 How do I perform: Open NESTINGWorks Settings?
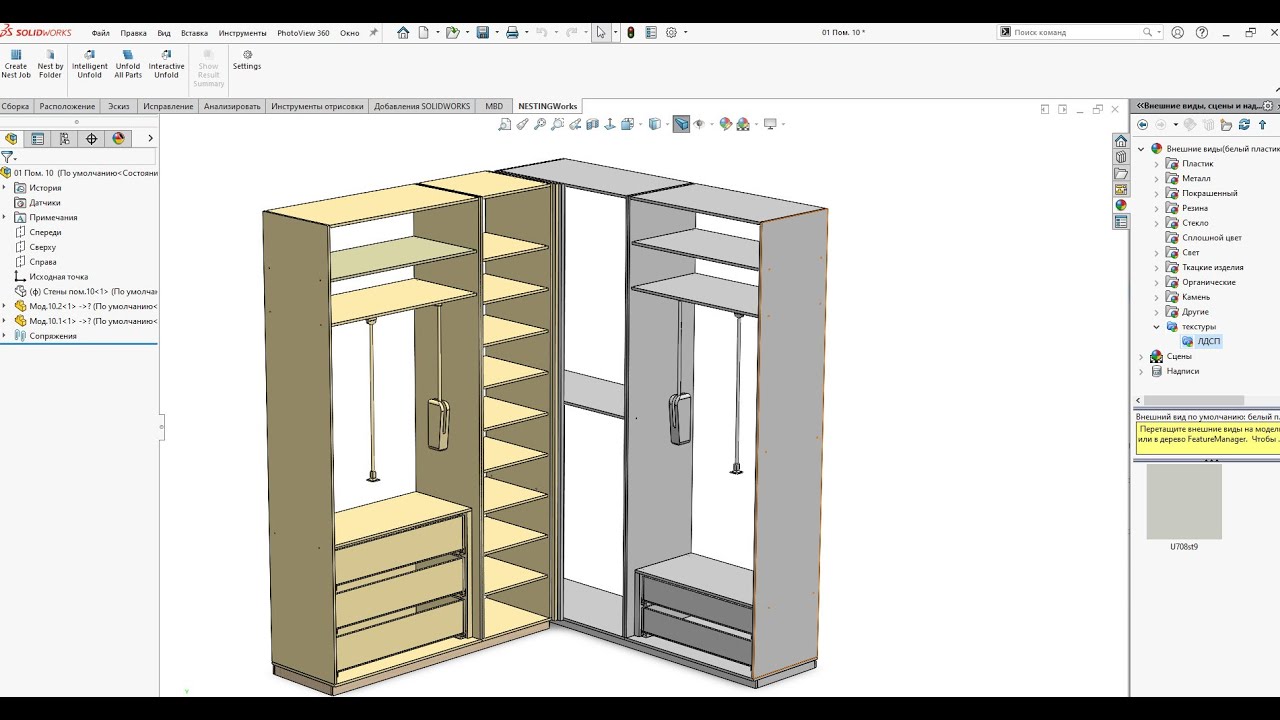coord(247,60)
